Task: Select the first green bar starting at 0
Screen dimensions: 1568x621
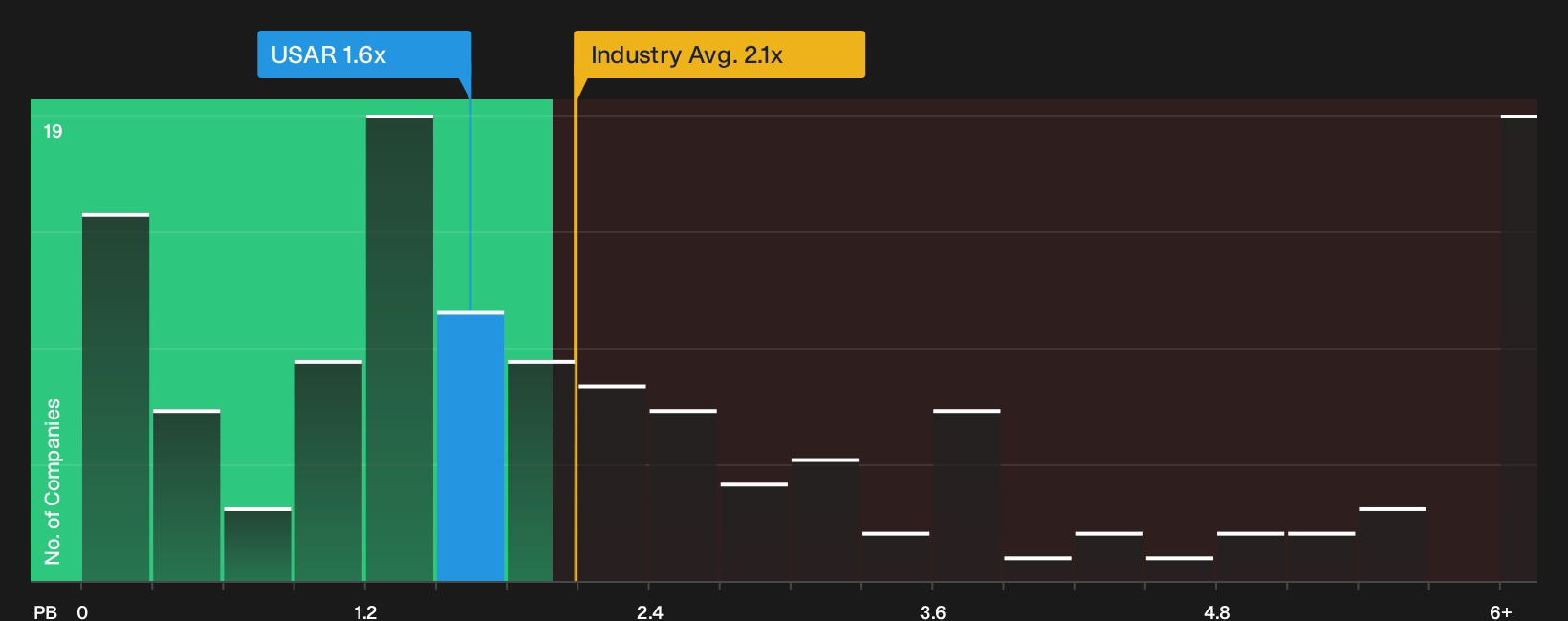Action: 116,397
